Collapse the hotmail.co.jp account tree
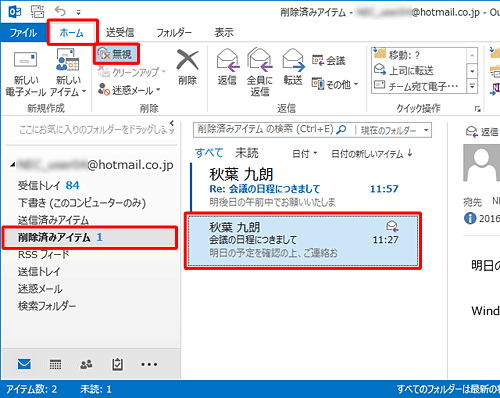The image size is (500, 398). (x=12, y=165)
